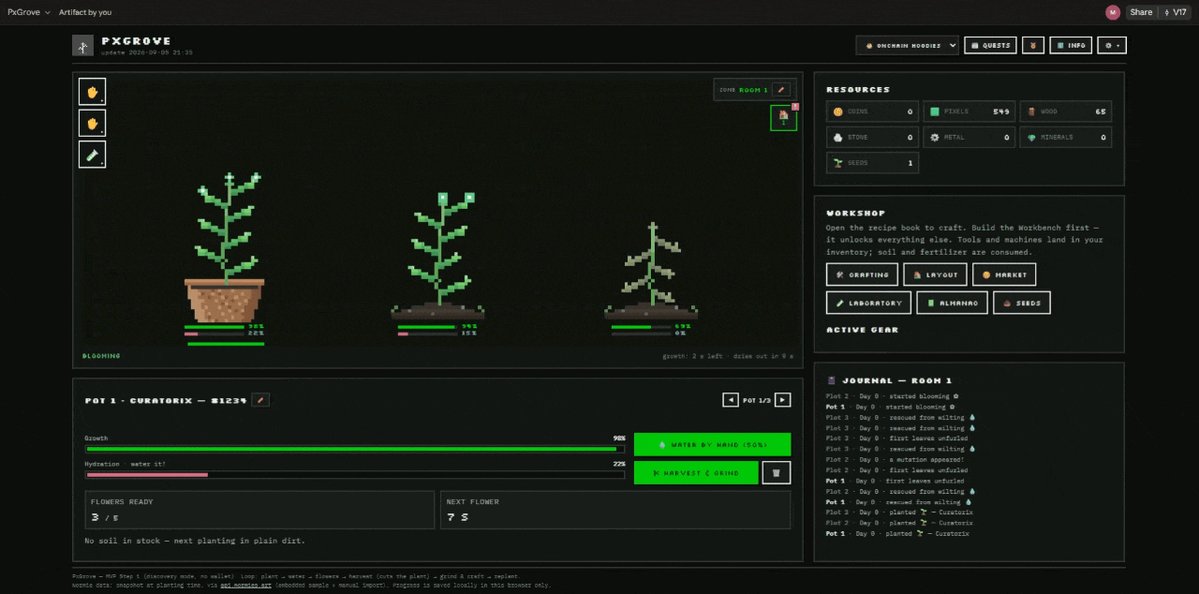The width and height of the screenshot is (1199, 594).
Task: Click the Stone resource cell
Action: tap(872, 138)
